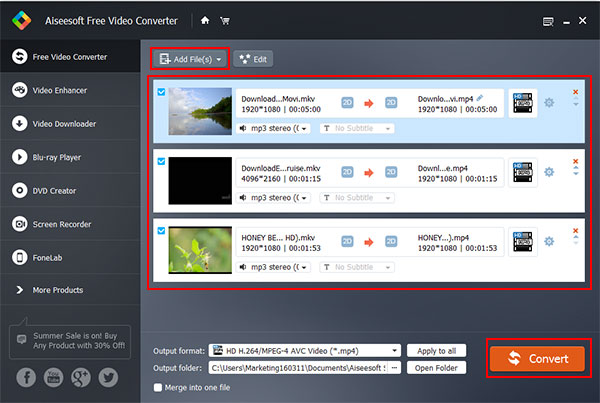This screenshot has height=403, width=600.
Task: Open audio track dropdown for DownloadE...ruise.mkv
Action: 274,198
